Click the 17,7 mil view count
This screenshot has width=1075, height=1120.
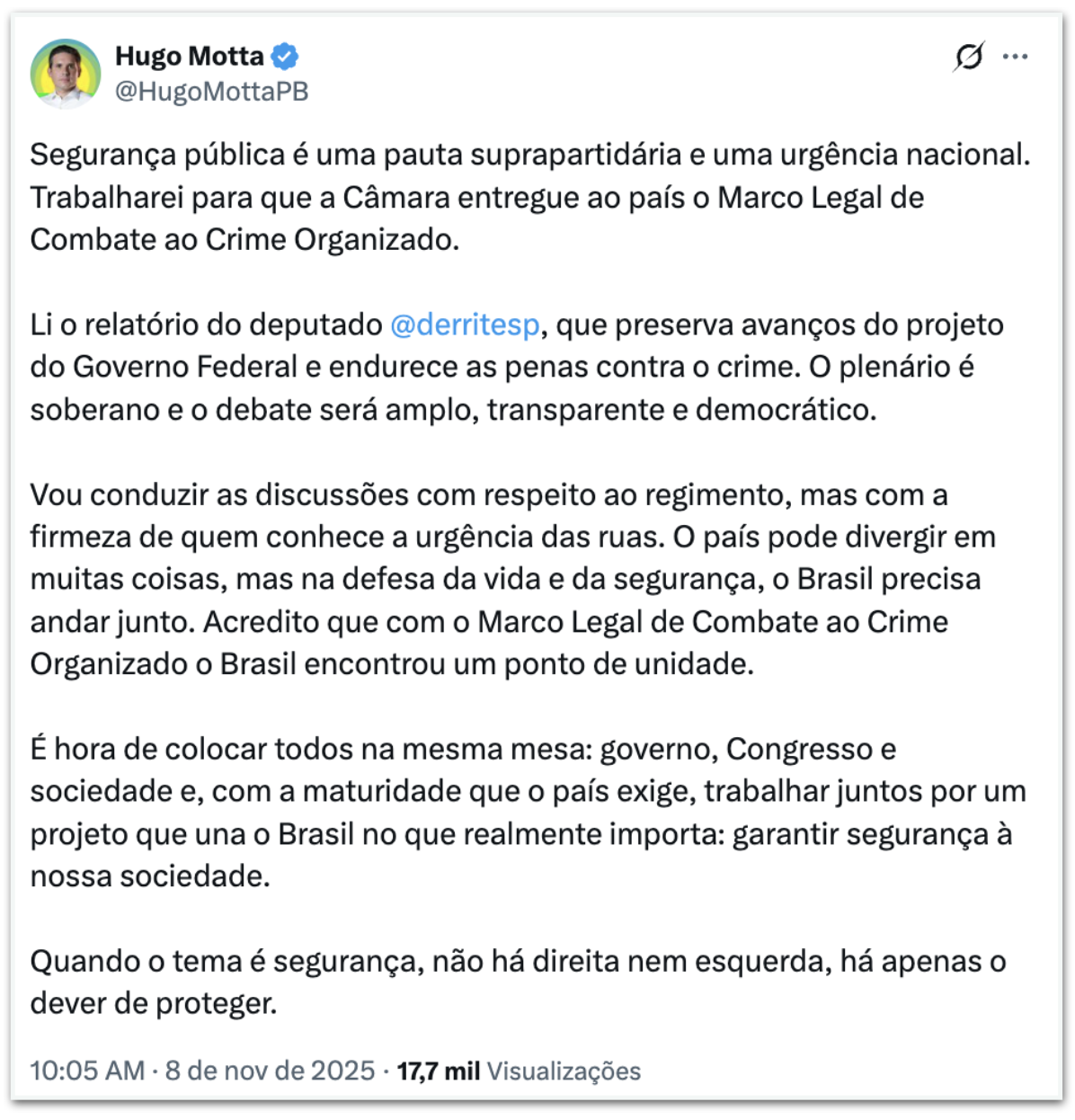tap(438, 1071)
